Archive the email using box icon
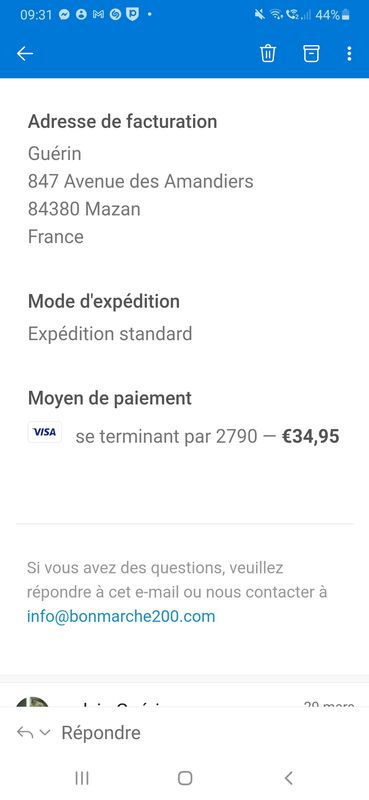The image size is (369, 800). [311, 53]
